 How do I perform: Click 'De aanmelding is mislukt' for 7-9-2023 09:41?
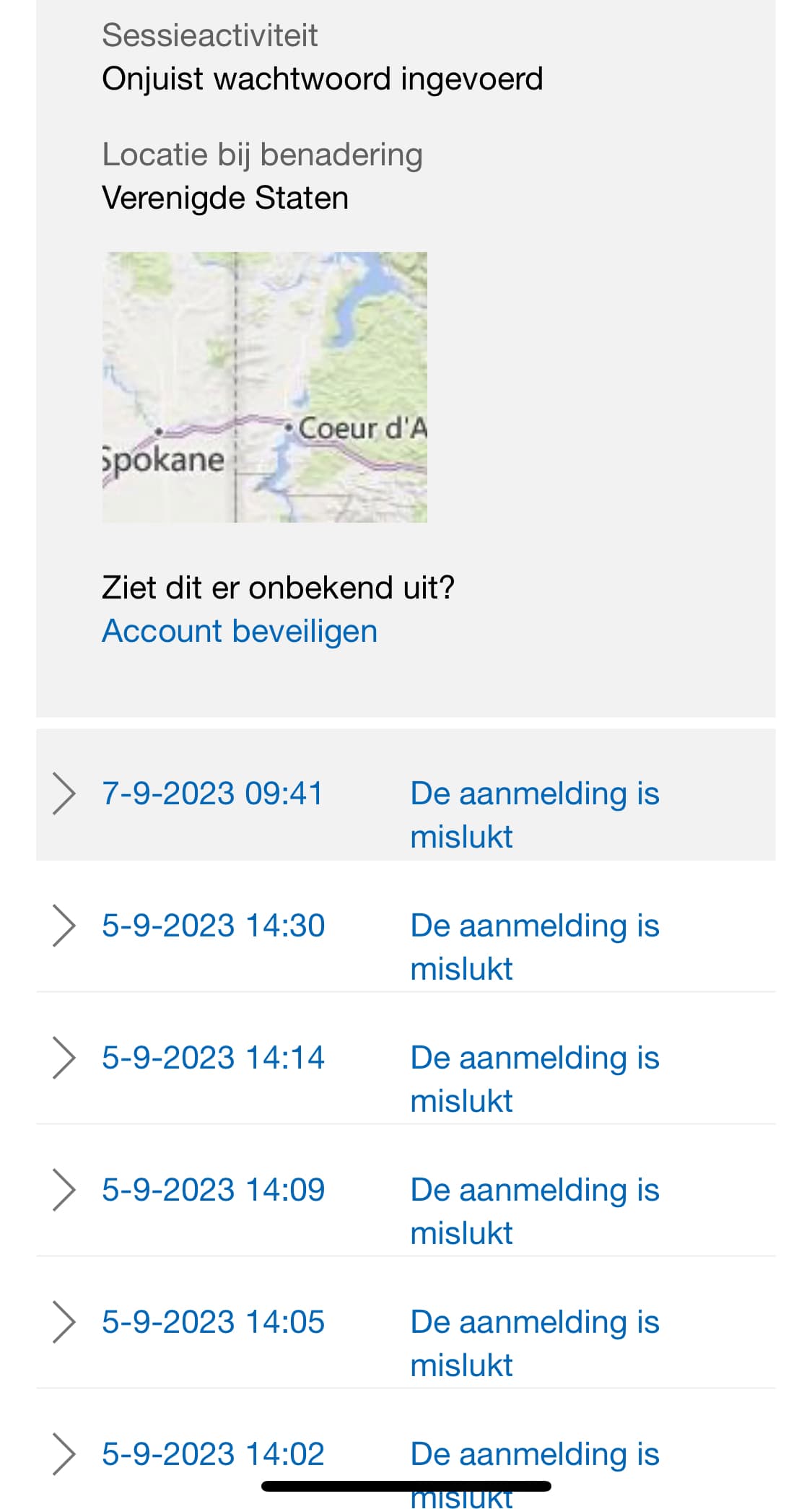click(x=535, y=815)
